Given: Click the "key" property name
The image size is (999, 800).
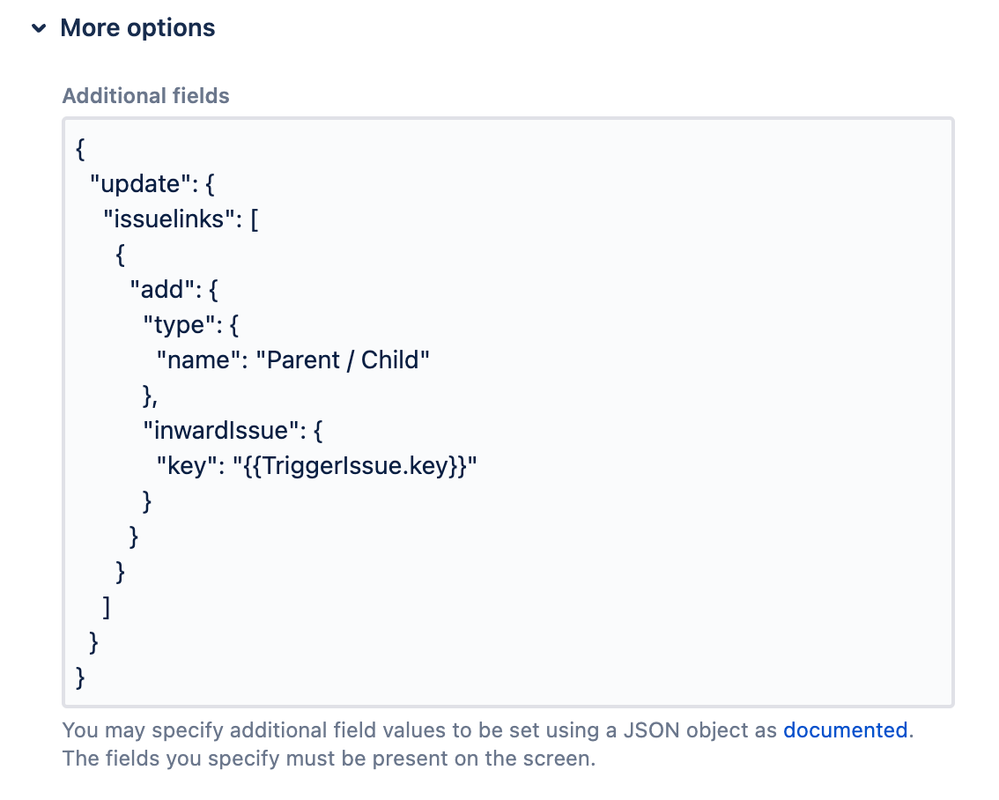Looking at the screenshot, I should click(x=183, y=465).
